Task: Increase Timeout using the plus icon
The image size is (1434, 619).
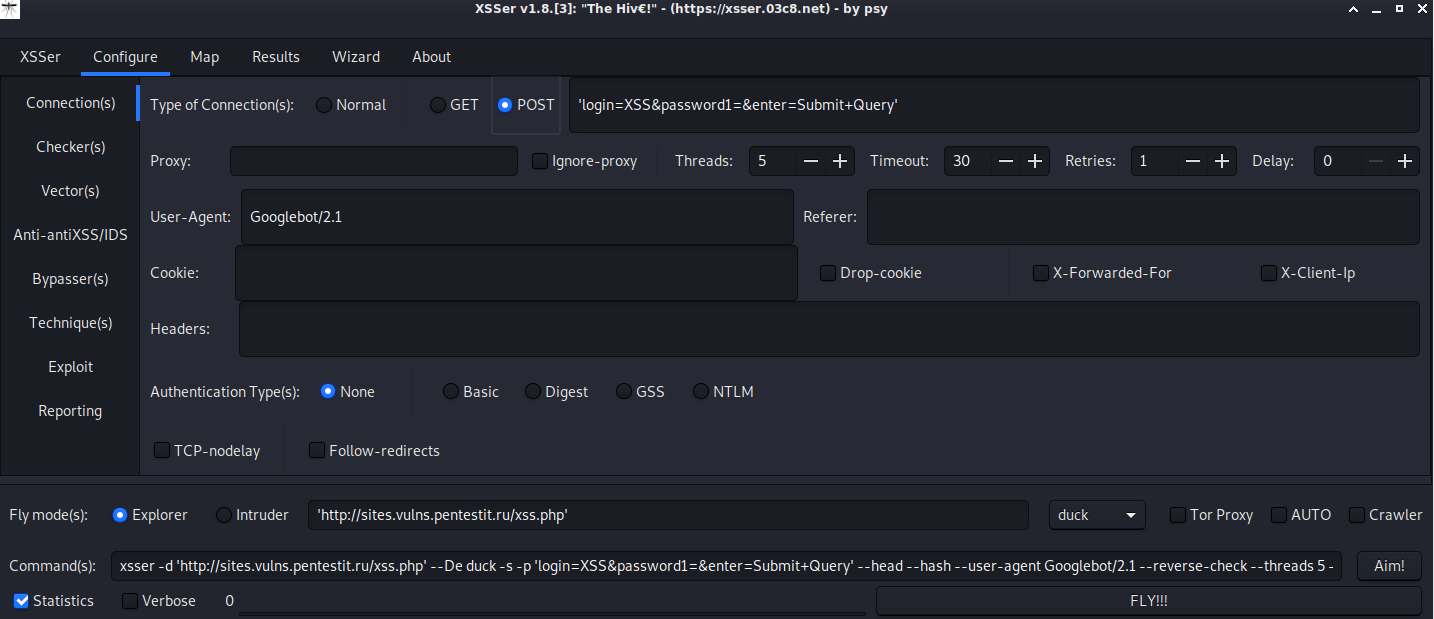Action: 1035,161
